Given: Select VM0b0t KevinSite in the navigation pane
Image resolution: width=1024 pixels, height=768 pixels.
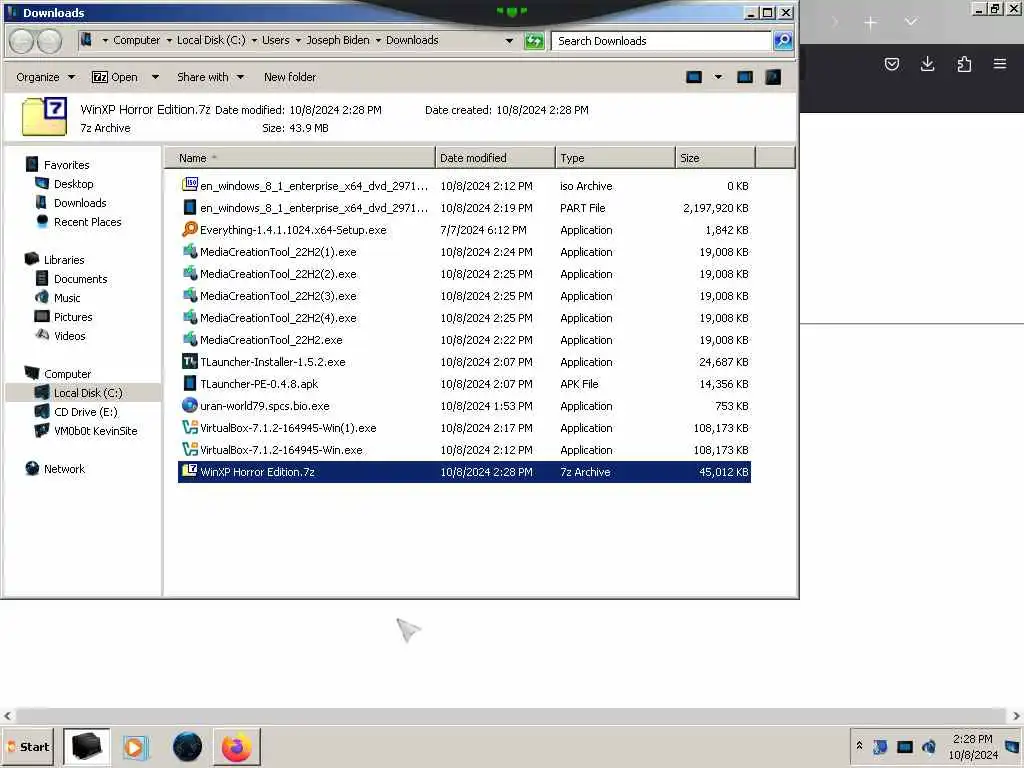Looking at the screenshot, I should [x=95, y=431].
